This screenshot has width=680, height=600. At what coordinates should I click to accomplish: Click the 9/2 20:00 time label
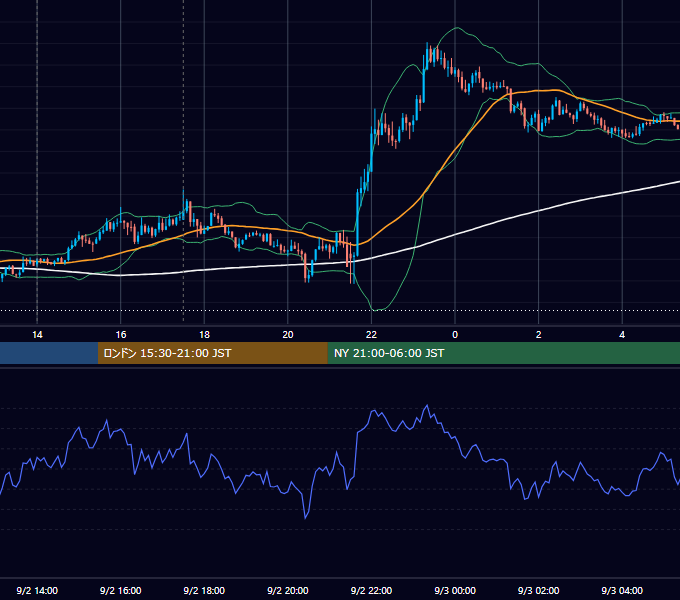point(288,590)
